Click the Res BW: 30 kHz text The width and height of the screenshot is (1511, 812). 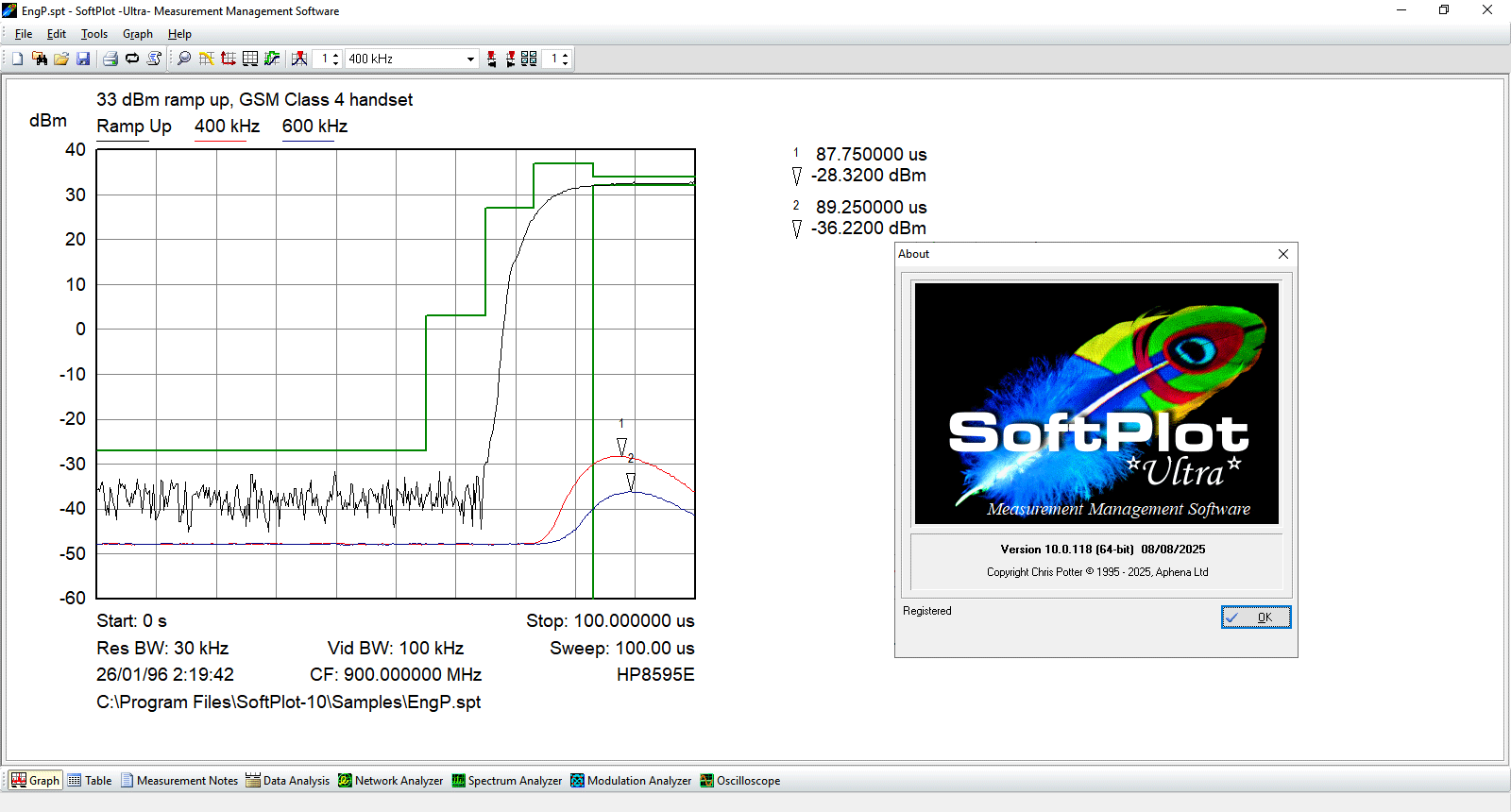coord(162,649)
